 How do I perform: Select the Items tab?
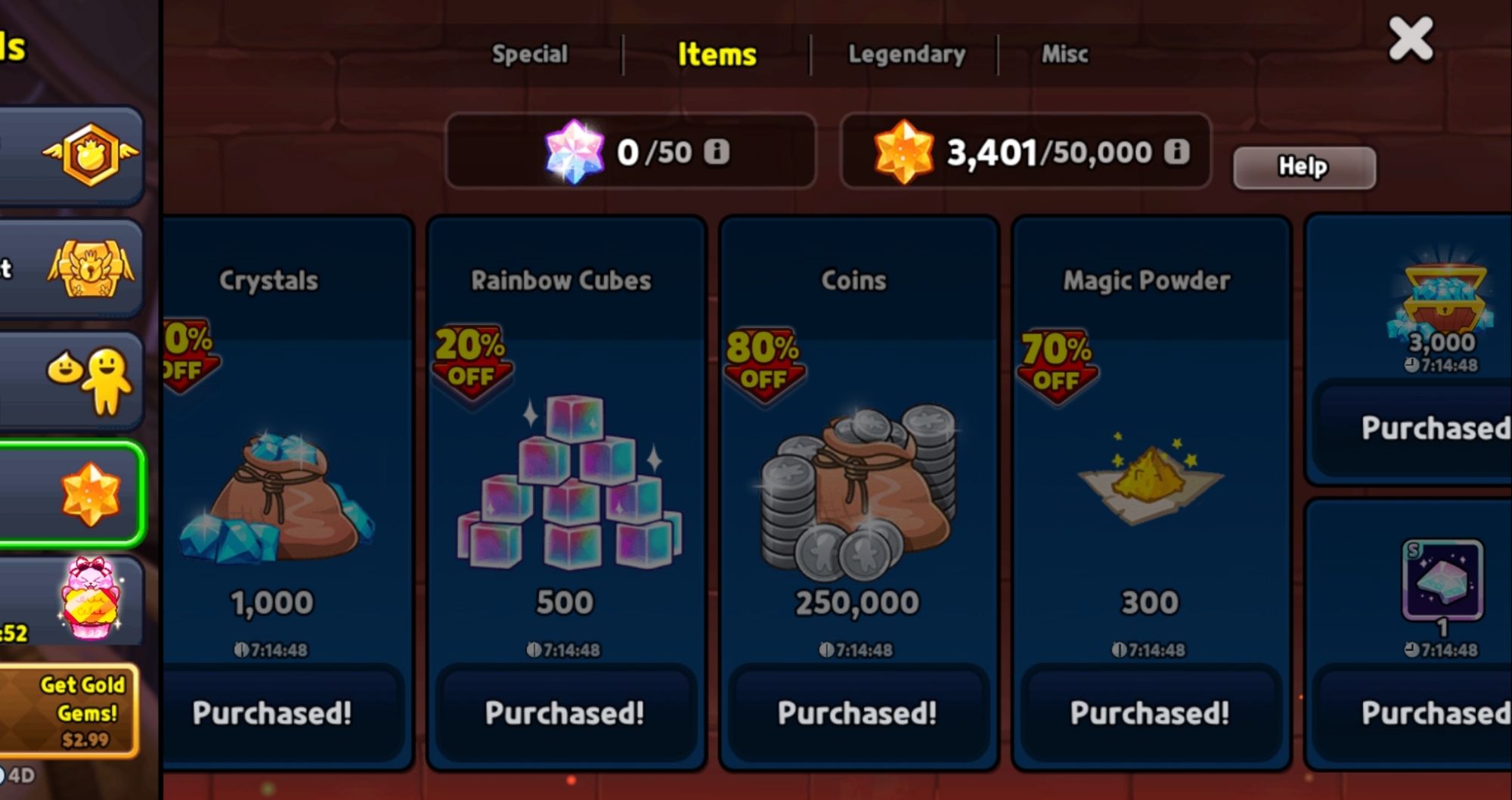tap(717, 54)
